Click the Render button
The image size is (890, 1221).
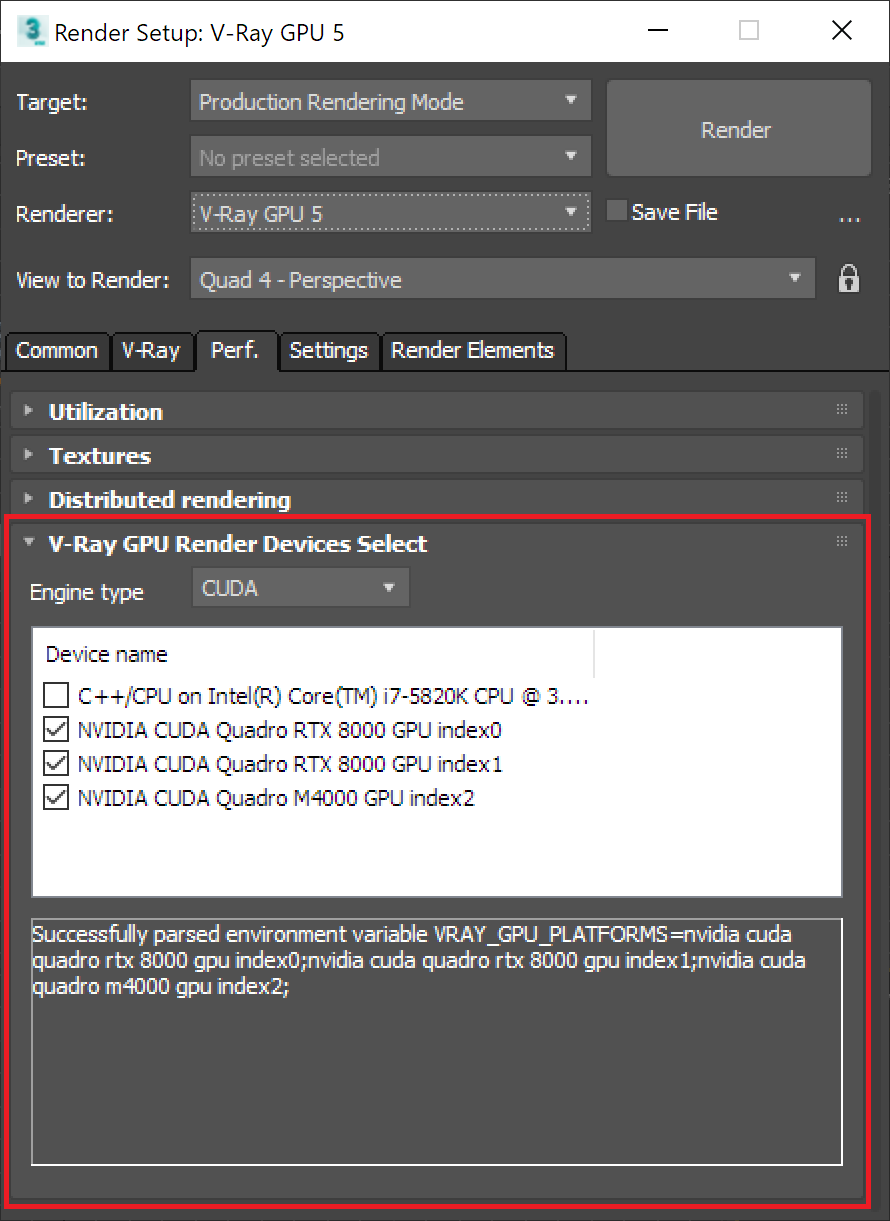click(x=737, y=130)
